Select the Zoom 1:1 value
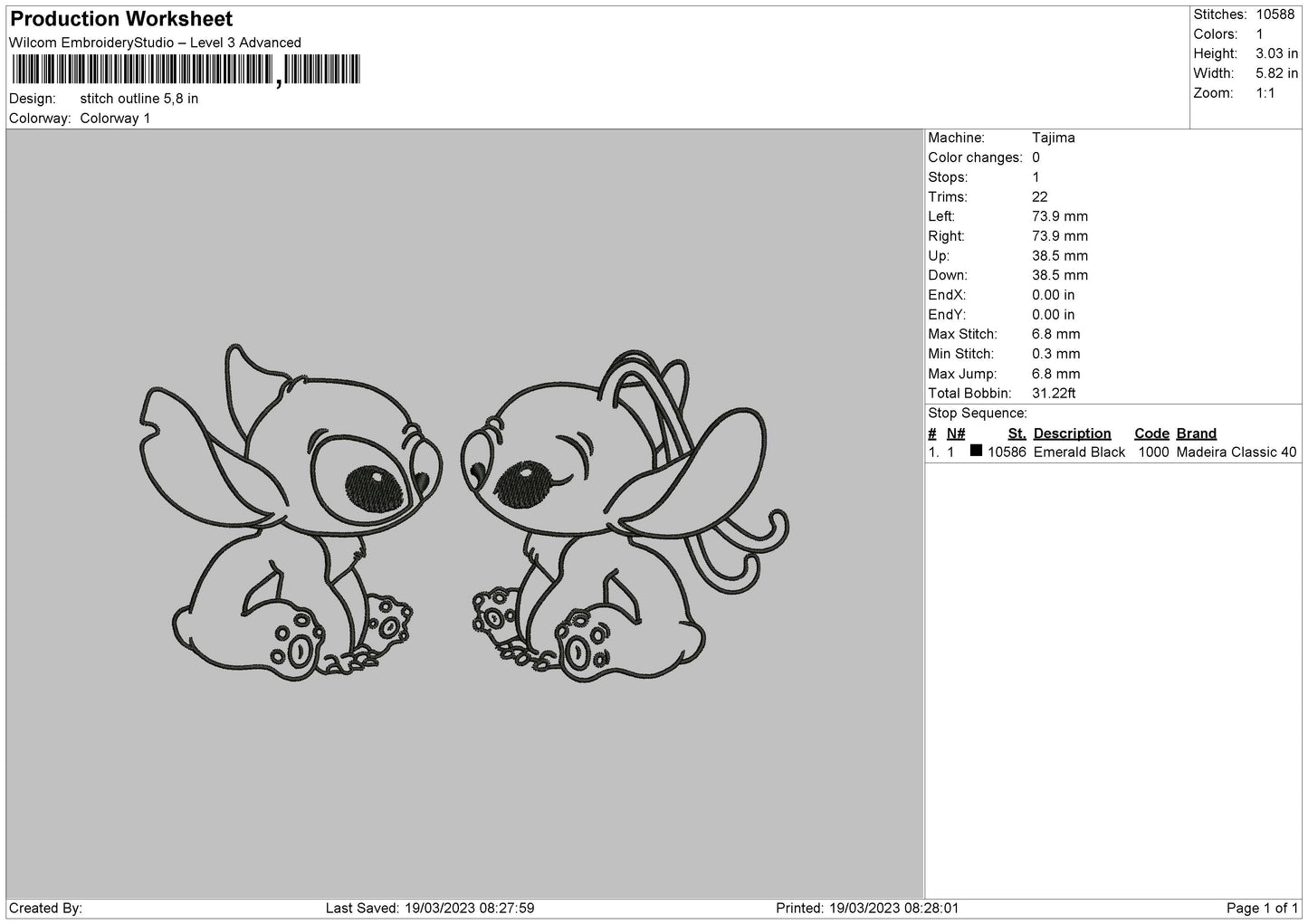 1265,93
